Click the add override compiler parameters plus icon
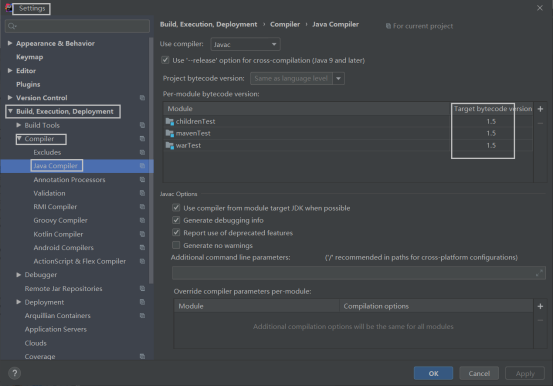 [540, 306]
